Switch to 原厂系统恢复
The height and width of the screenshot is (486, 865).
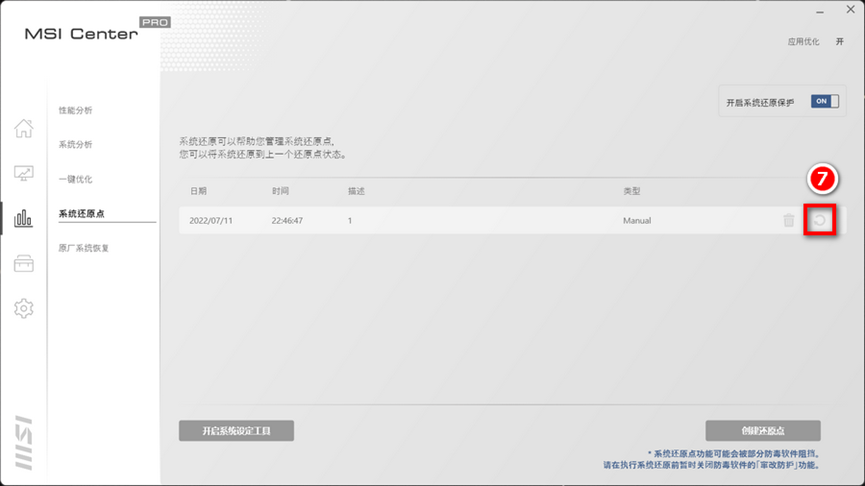tap(84, 248)
